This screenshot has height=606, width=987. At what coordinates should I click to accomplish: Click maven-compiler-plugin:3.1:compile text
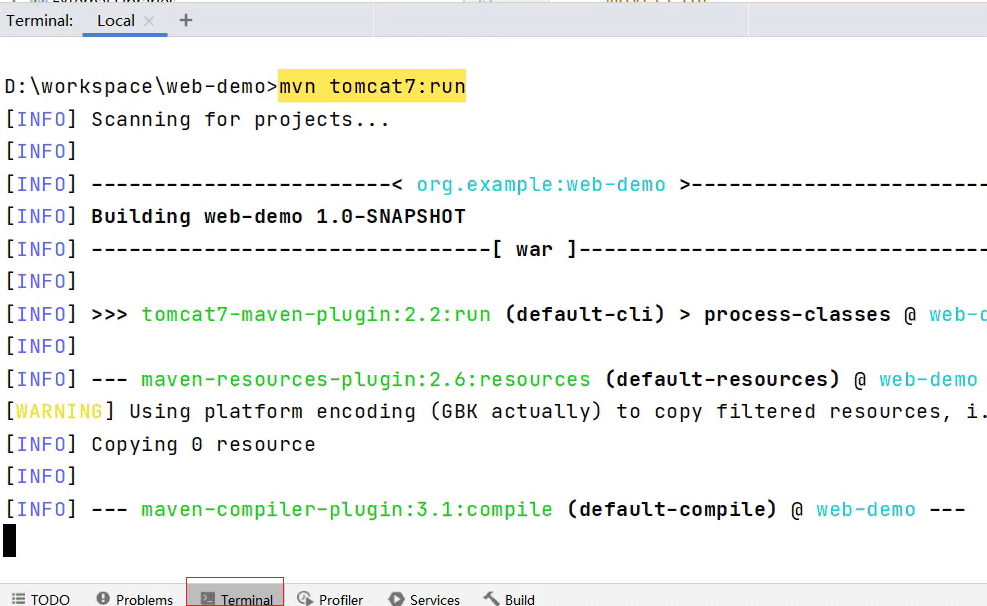(x=347, y=509)
